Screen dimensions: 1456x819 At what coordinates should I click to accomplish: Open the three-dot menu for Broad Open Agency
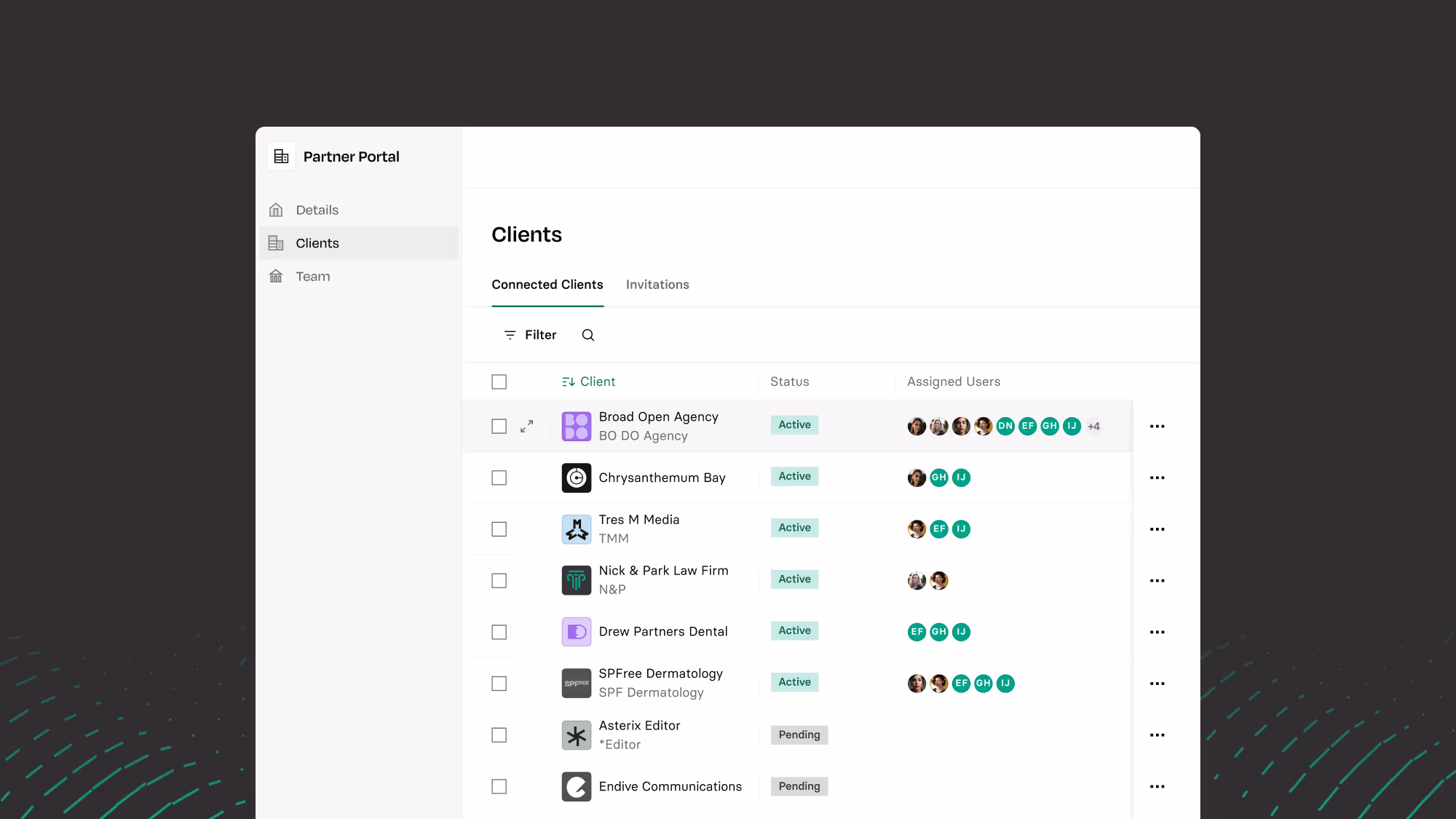tap(1157, 426)
